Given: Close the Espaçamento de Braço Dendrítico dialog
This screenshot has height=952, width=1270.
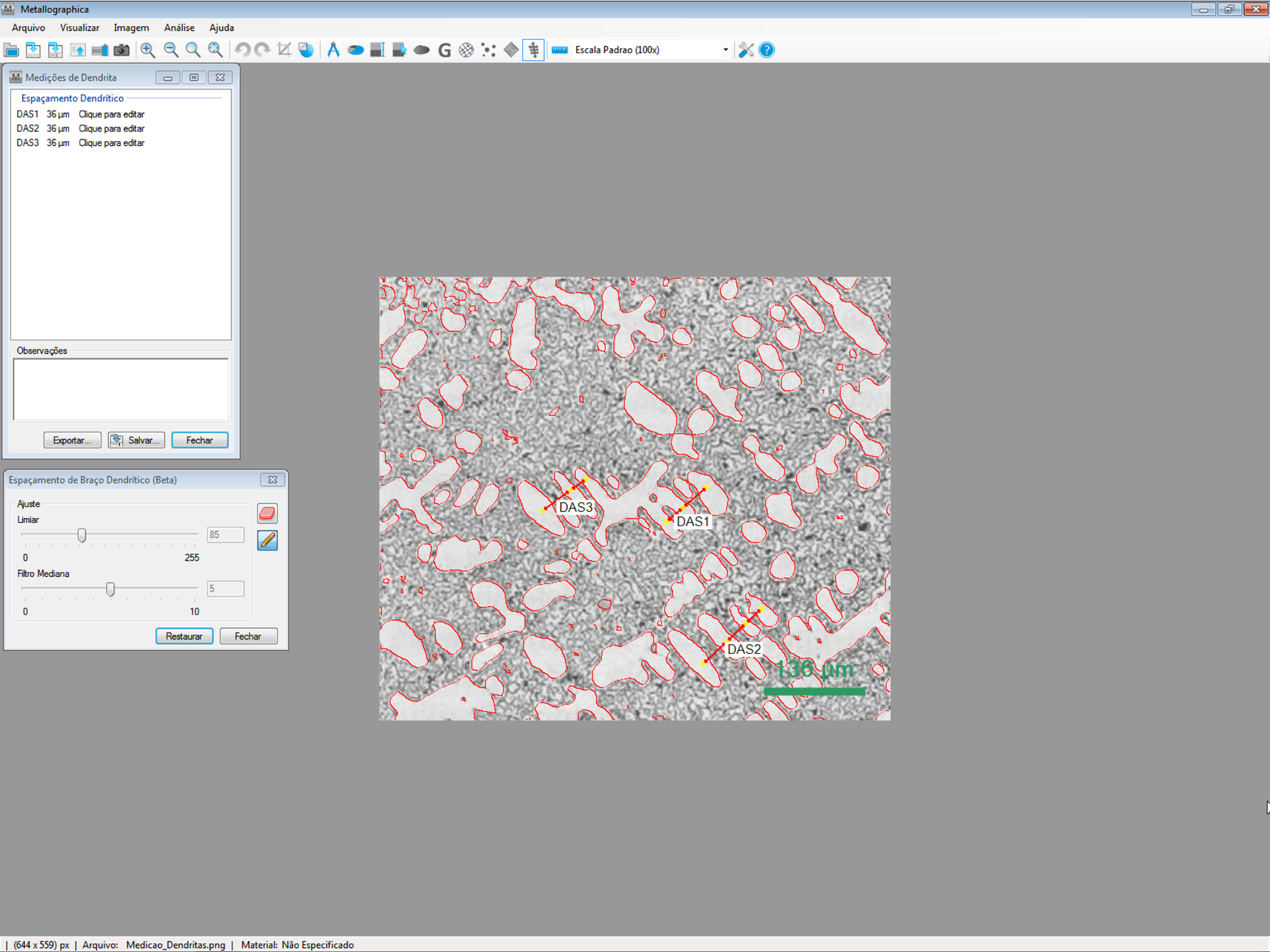Looking at the screenshot, I should [272, 480].
